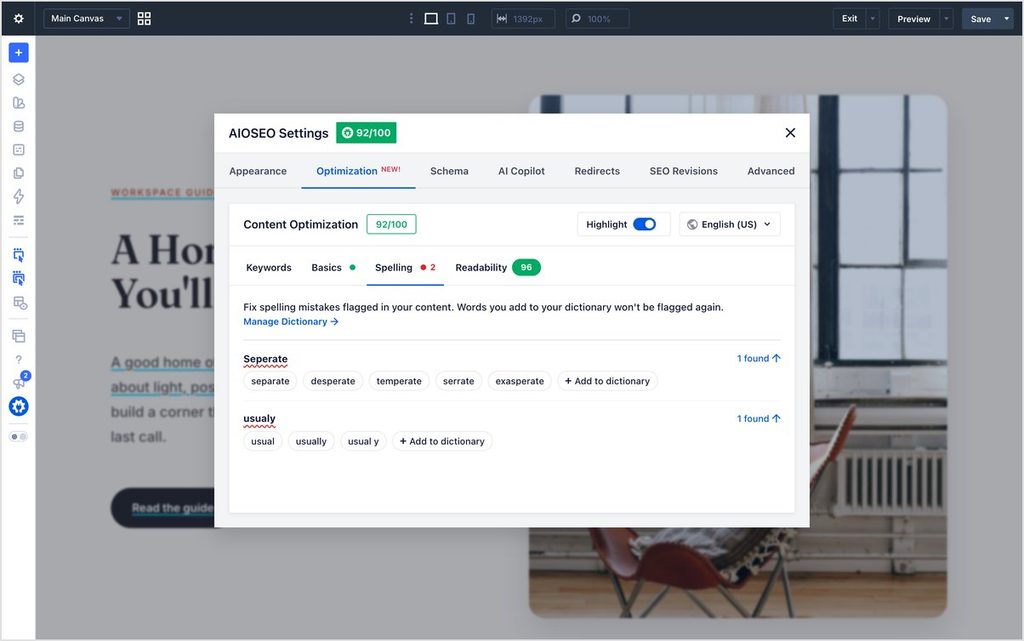
Task: Choose the 'desperate' spelling suggestion
Action: (333, 381)
